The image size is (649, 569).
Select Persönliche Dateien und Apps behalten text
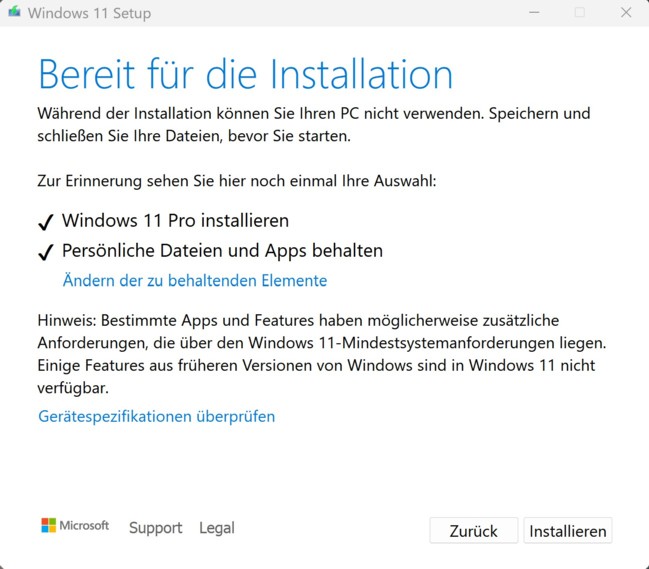point(222,251)
